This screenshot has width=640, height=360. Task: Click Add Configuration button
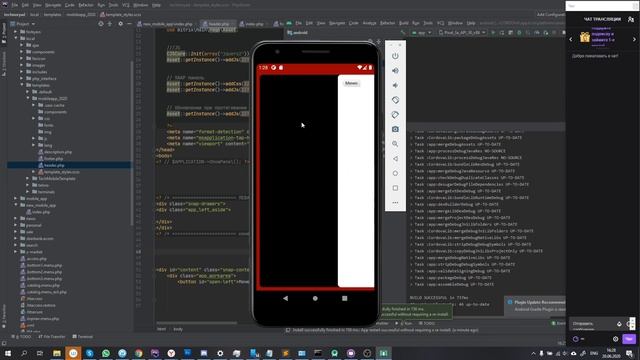[x=551, y=14]
